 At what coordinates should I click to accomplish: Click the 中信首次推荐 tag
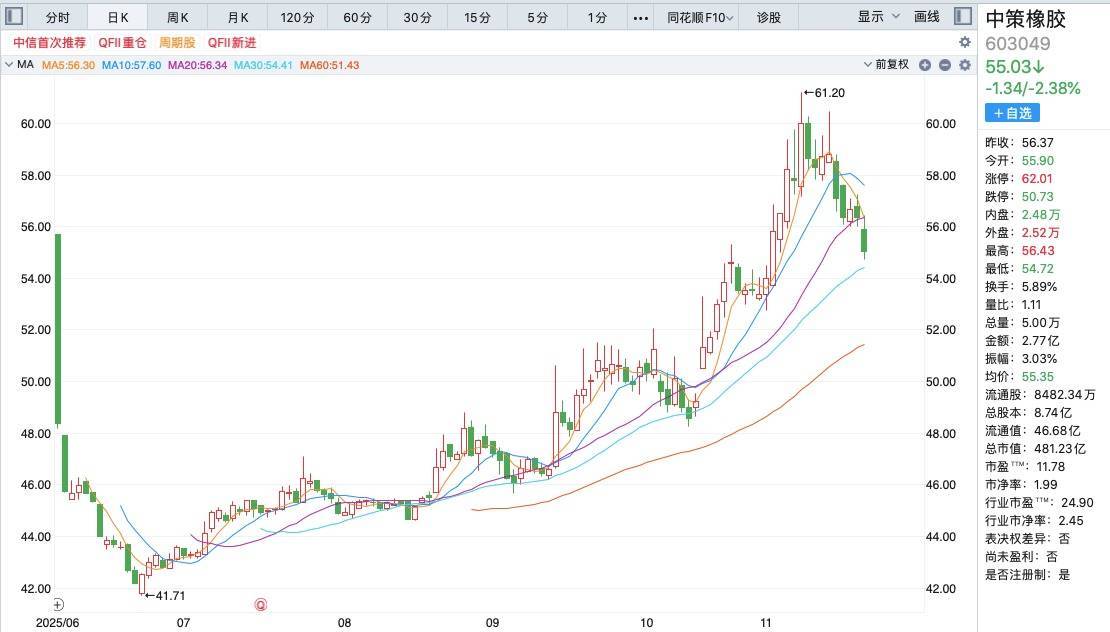click(49, 42)
